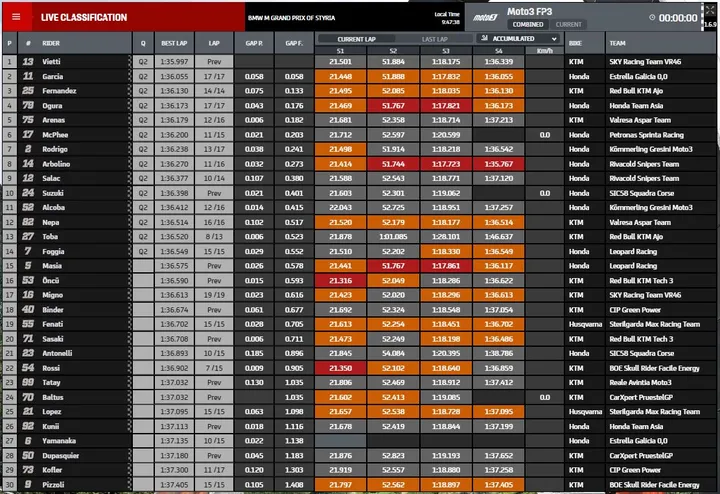Open the dotted options handle for Fernandez
Screen dimensions: 720x494
tap(129, 91)
